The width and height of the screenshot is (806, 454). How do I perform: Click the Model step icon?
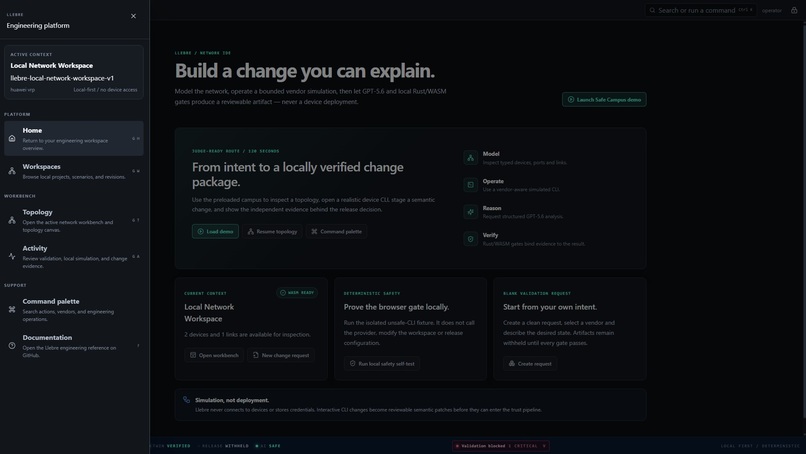tap(470, 158)
